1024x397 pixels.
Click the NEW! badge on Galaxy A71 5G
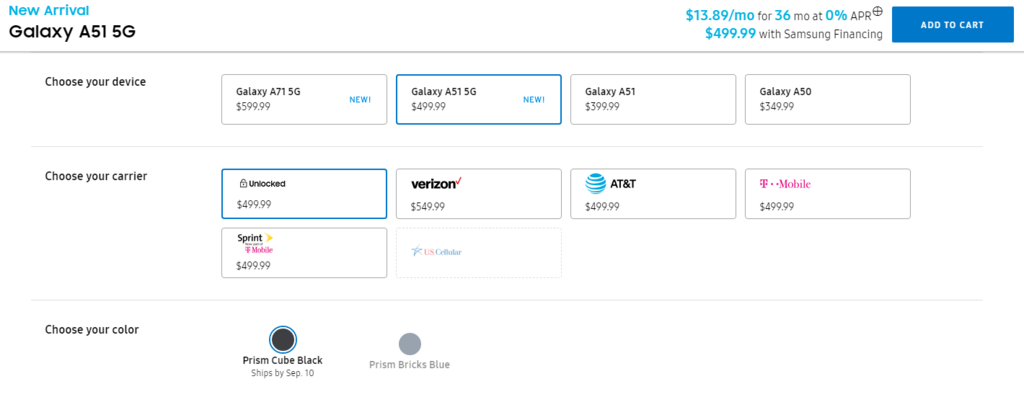(x=360, y=100)
